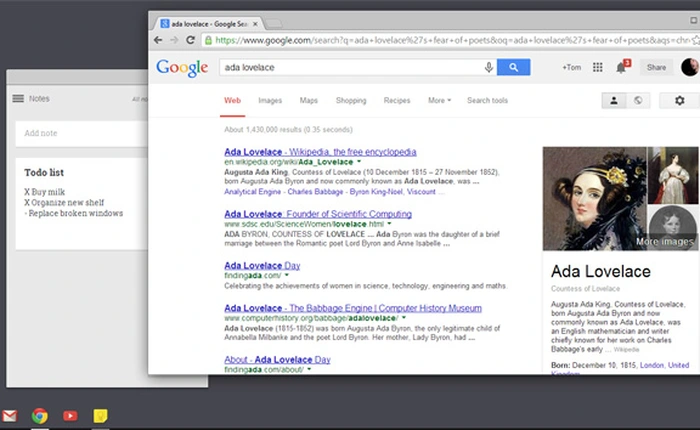The image size is (700, 430).
Task: Click the voice search microphone icon
Action: point(489,67)
